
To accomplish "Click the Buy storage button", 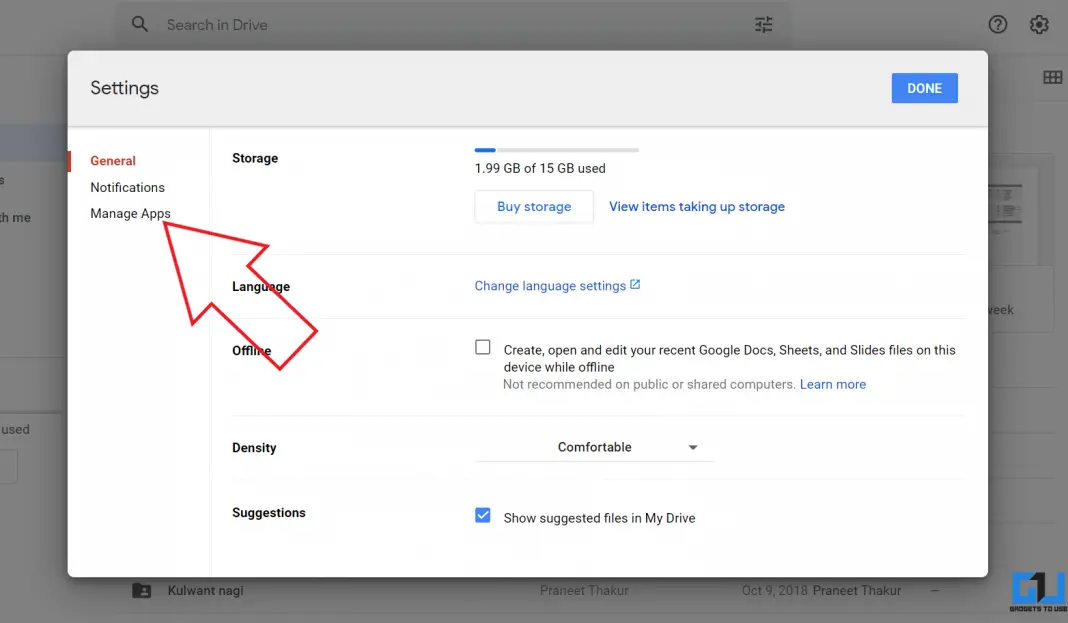I will [534, 206].
